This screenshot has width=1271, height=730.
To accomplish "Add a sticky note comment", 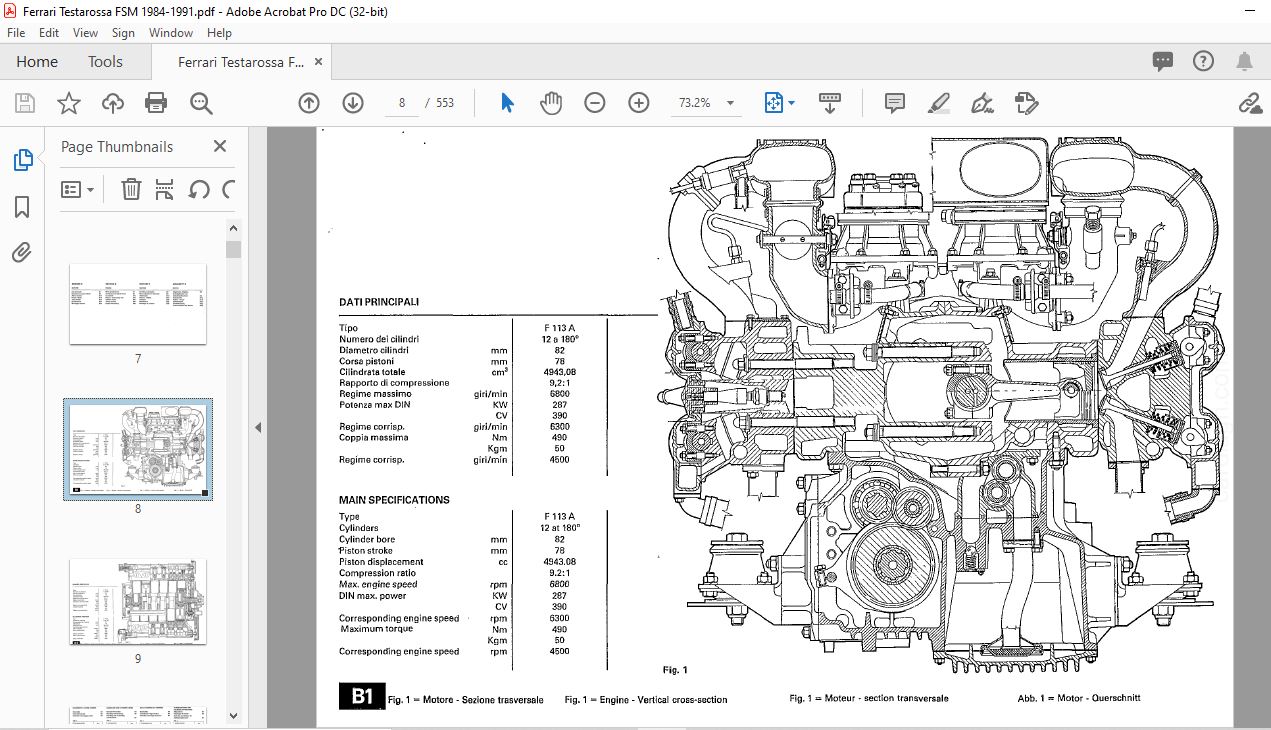I will tap(895, 103).
